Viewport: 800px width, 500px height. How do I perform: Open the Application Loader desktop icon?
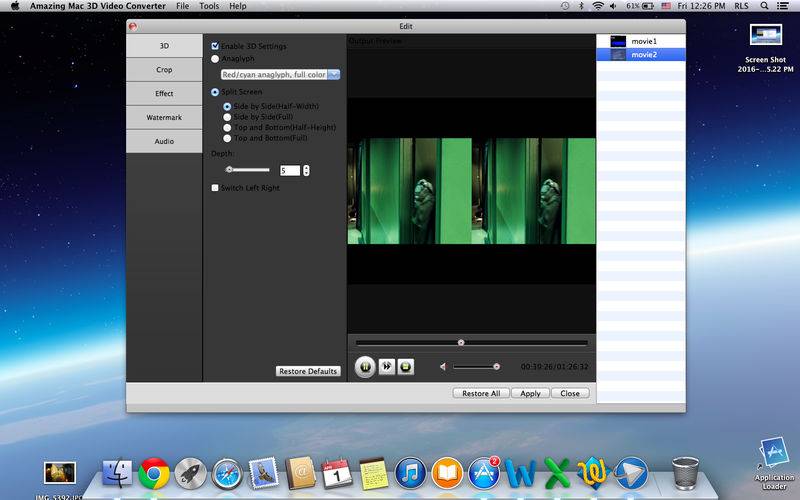774,463
